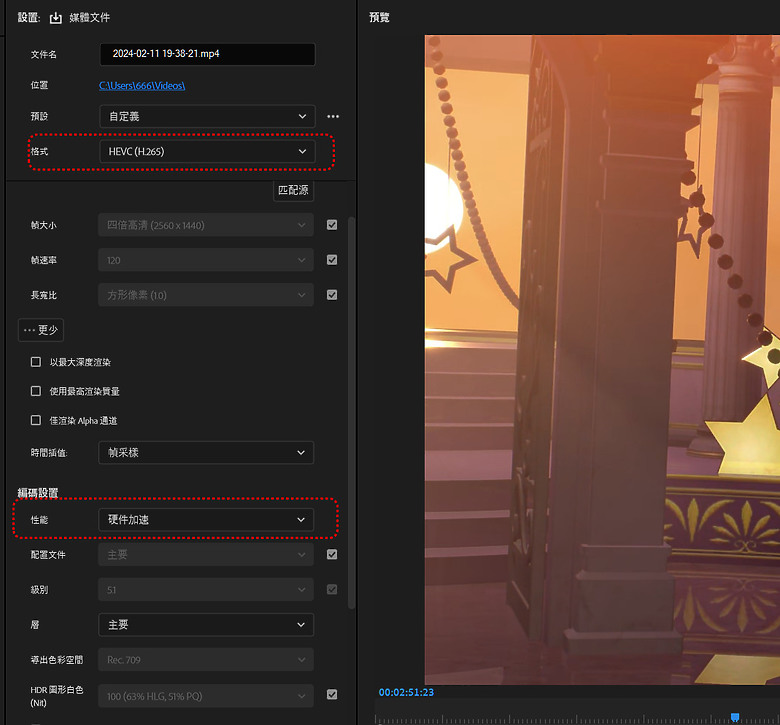The height and width of the screenshot is (725, 780).
Task: Open the 預設 preset dropdown 自定義
Action: pyautogui.click(x=207, y=116)
